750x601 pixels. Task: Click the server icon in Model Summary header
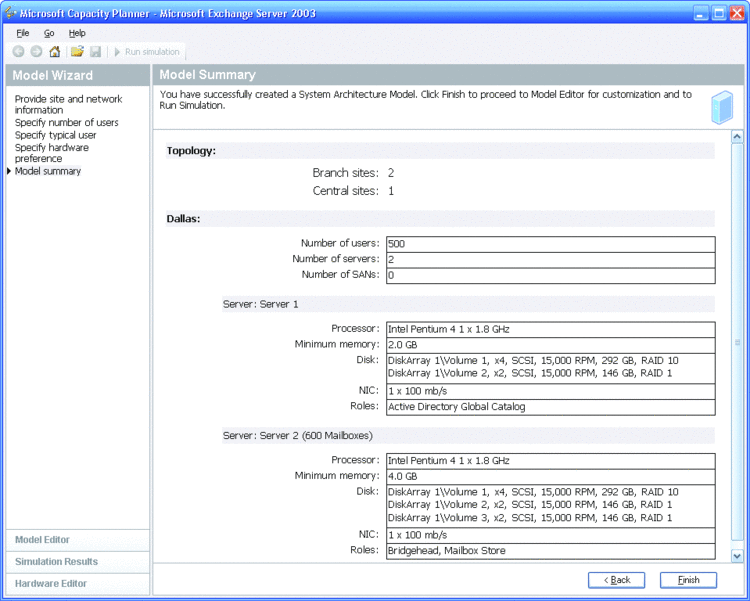click(x=722, y=107)
